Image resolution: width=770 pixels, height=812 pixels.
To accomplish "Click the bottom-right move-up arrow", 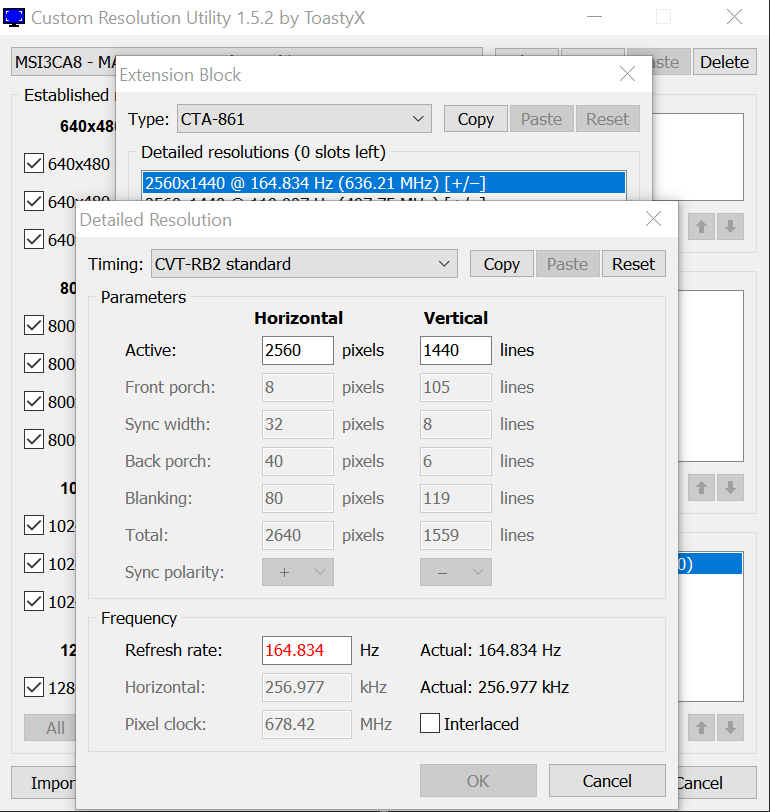I will [x=702, y=727].
